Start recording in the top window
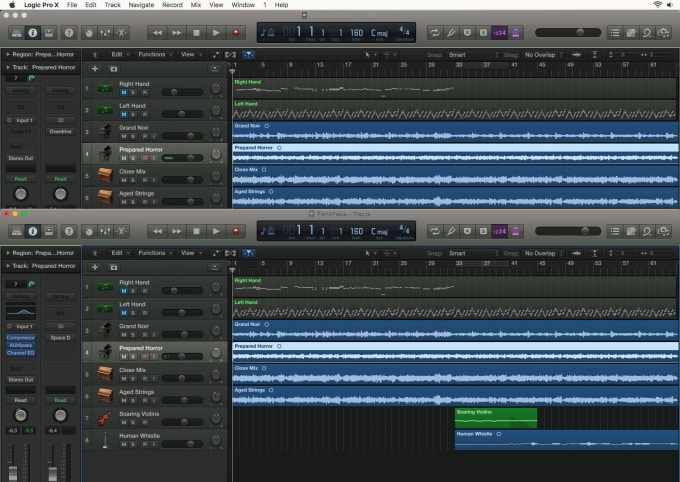This screenshot has height=482, width=680. point(235,33)
